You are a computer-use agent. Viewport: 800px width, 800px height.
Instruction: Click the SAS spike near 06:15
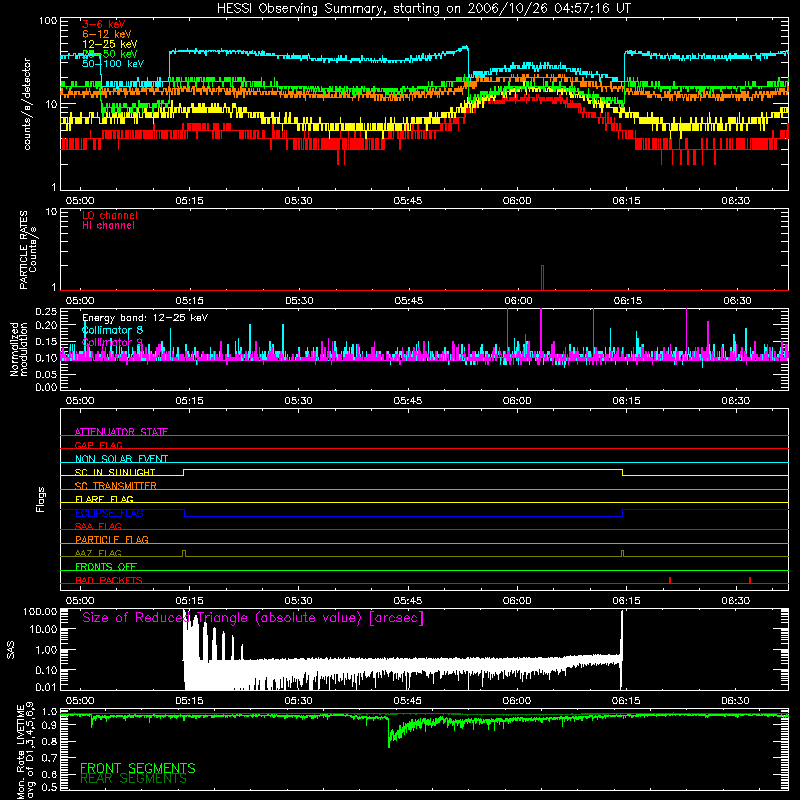point(621,648)
